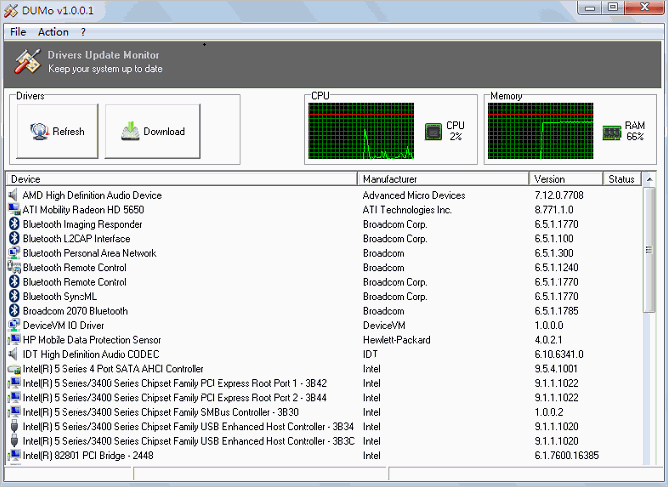Click Bluetooth icon of Bluetooth Remote Control version 6.5.1.1770
This screenshot has width=668, height=487.
tap(14, 282)
